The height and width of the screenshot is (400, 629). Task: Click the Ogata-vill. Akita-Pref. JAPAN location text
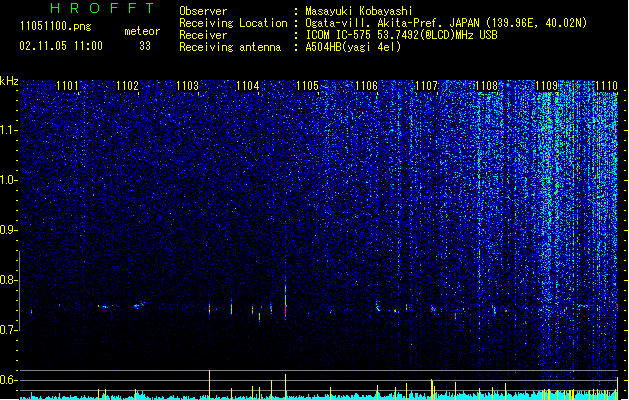pos(446,23)
